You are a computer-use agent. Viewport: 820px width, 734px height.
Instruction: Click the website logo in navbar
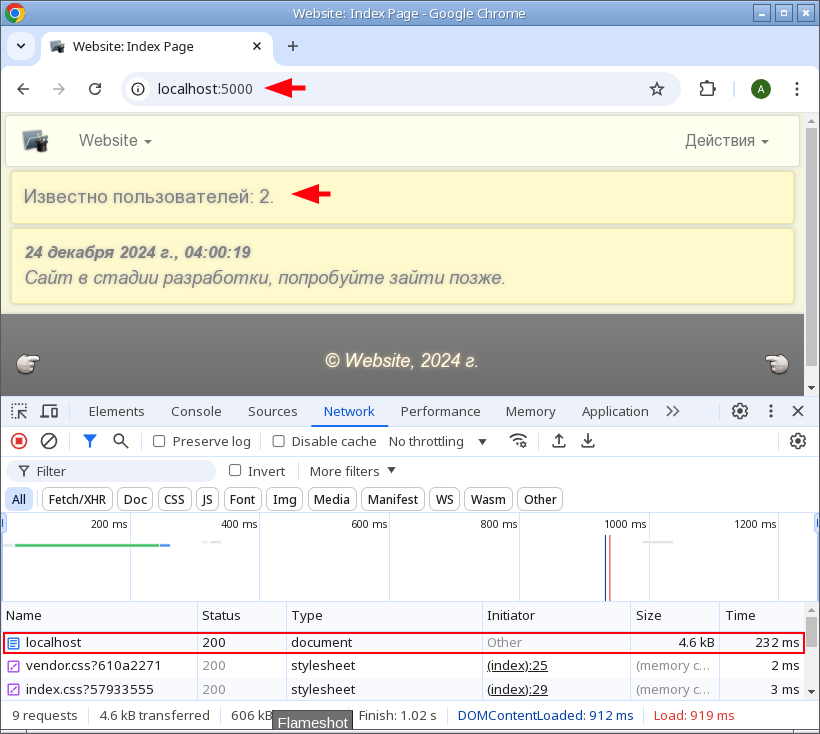coord(36,141)
